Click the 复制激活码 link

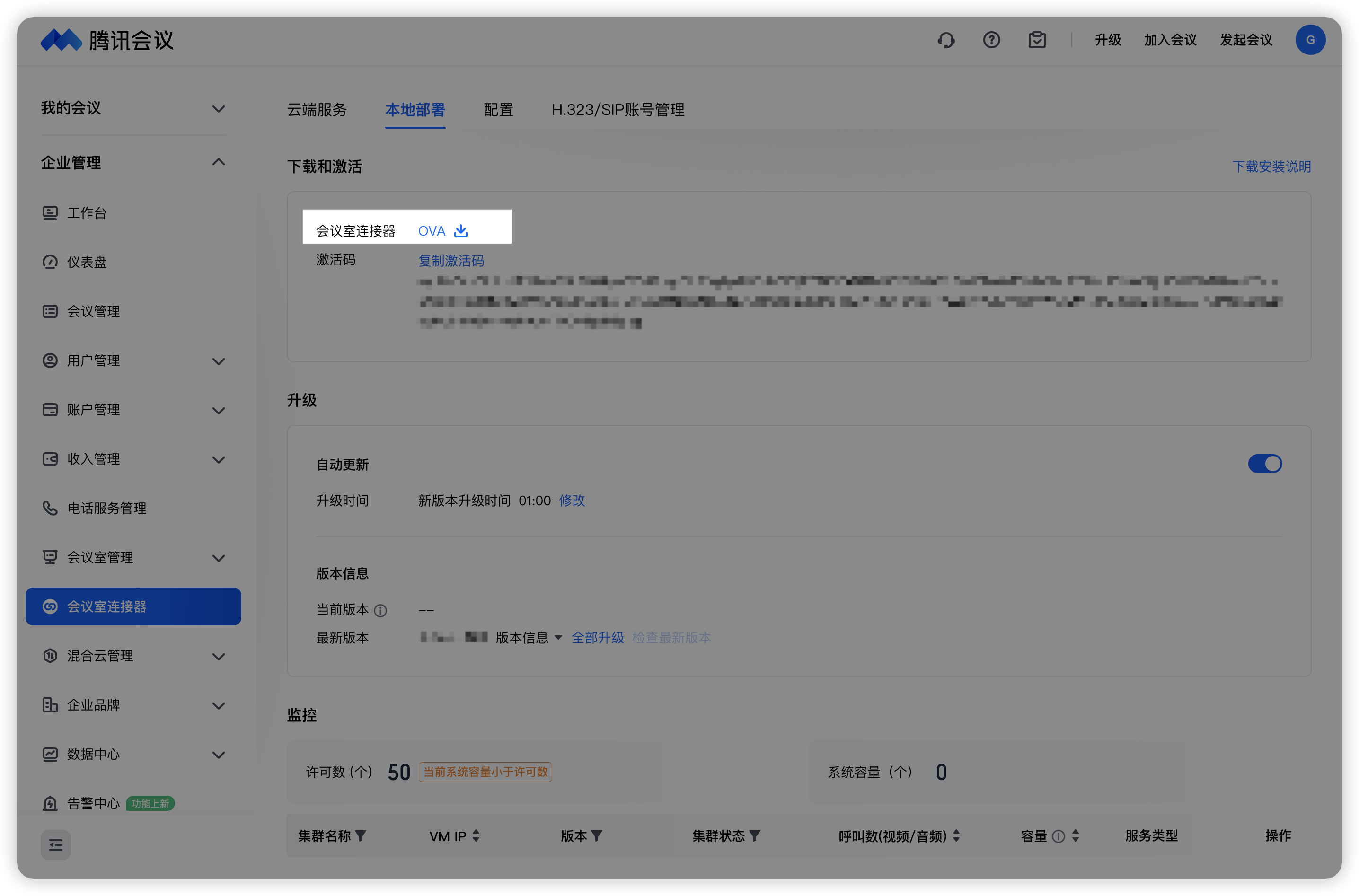451,261
